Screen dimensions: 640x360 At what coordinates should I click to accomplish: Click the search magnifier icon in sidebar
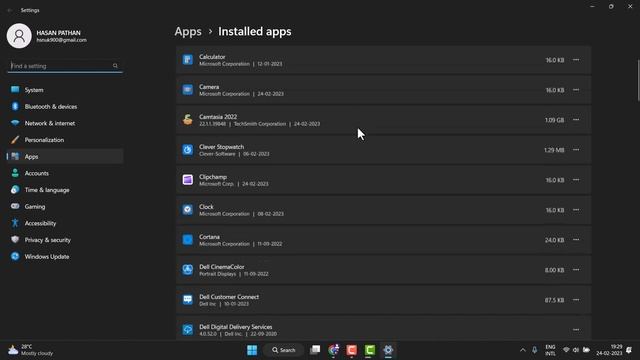(115, 66)
